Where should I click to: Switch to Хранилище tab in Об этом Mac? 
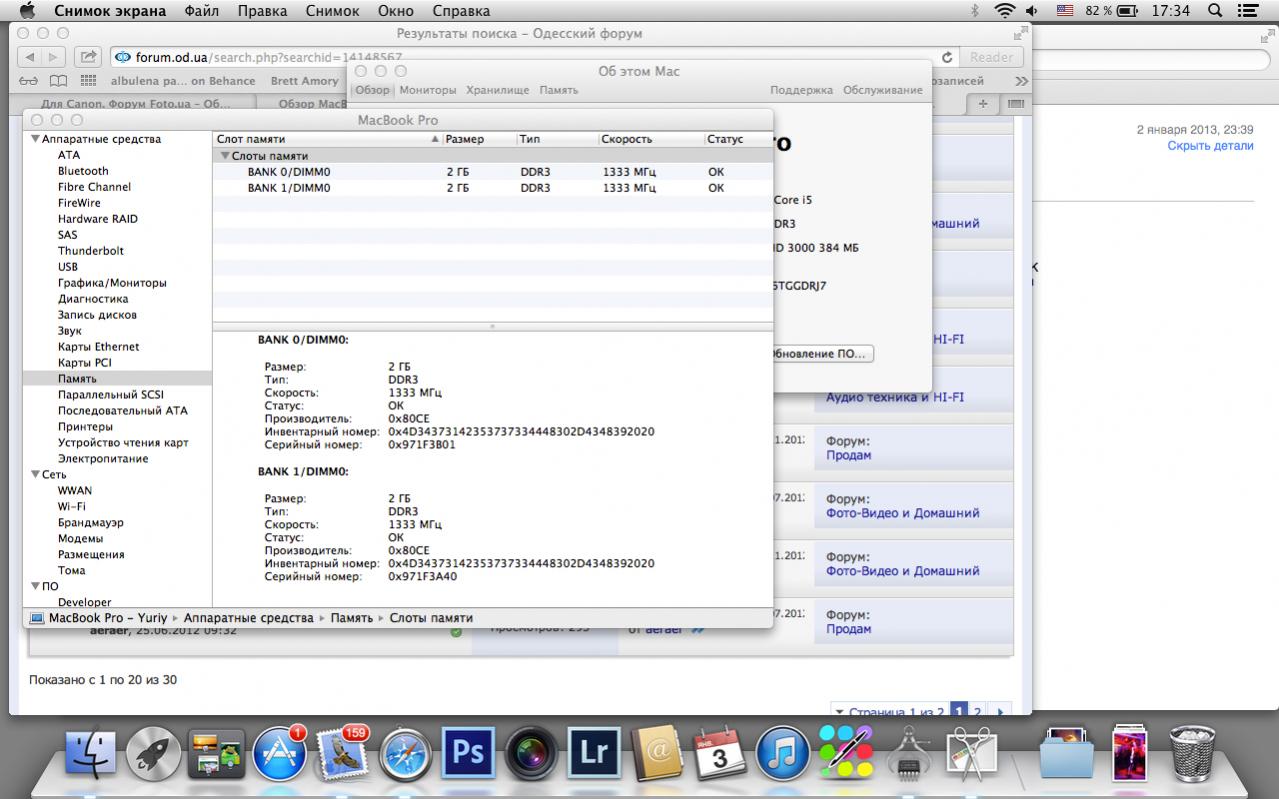point(498,90)
